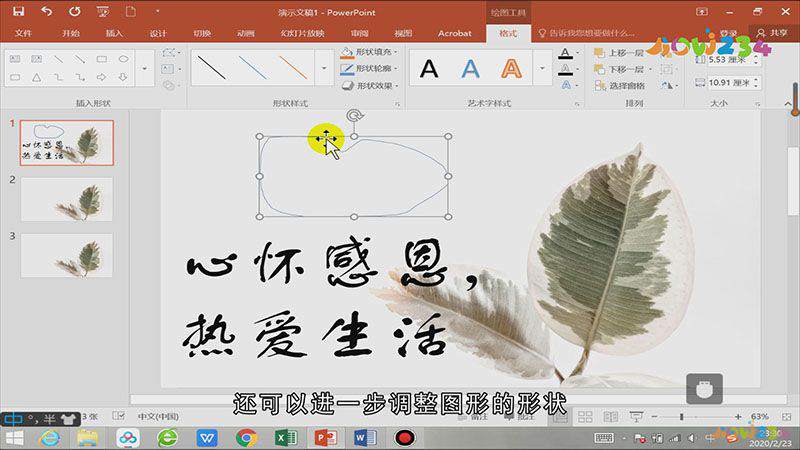Open the 形状效果 dropdown

coord(369,86)
